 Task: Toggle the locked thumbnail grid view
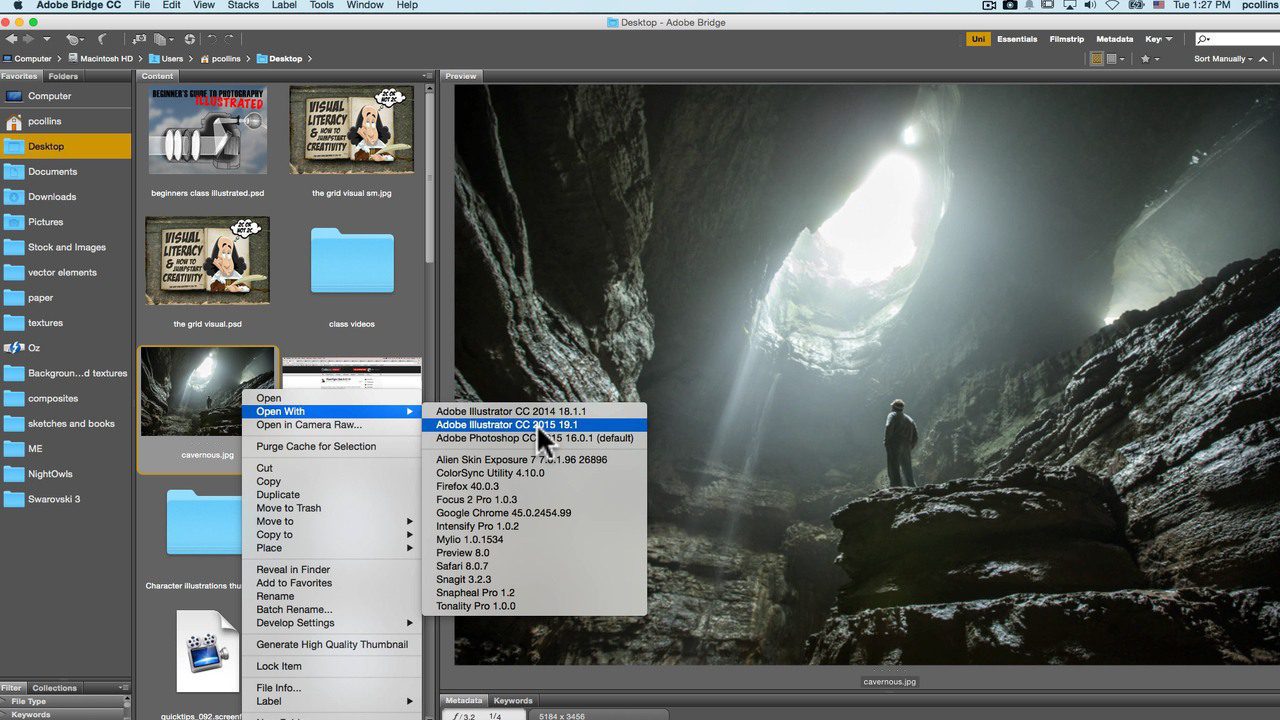(1096, 59)
